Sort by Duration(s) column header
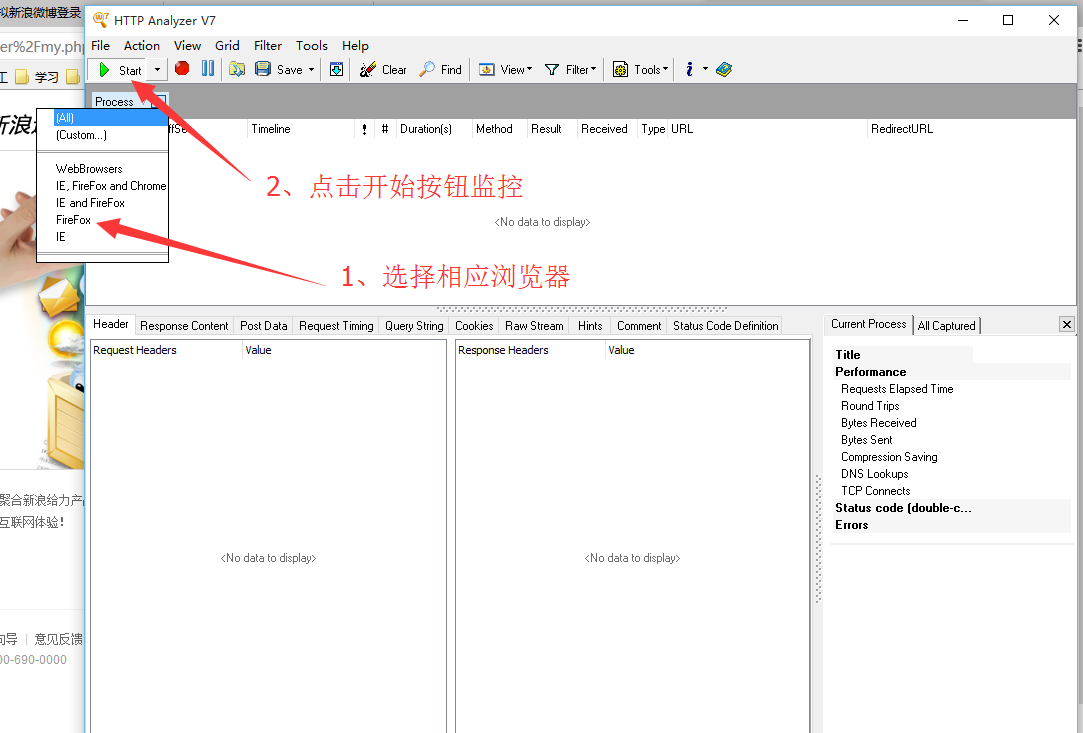This screenshot has width=1083, height=733. 434,129
